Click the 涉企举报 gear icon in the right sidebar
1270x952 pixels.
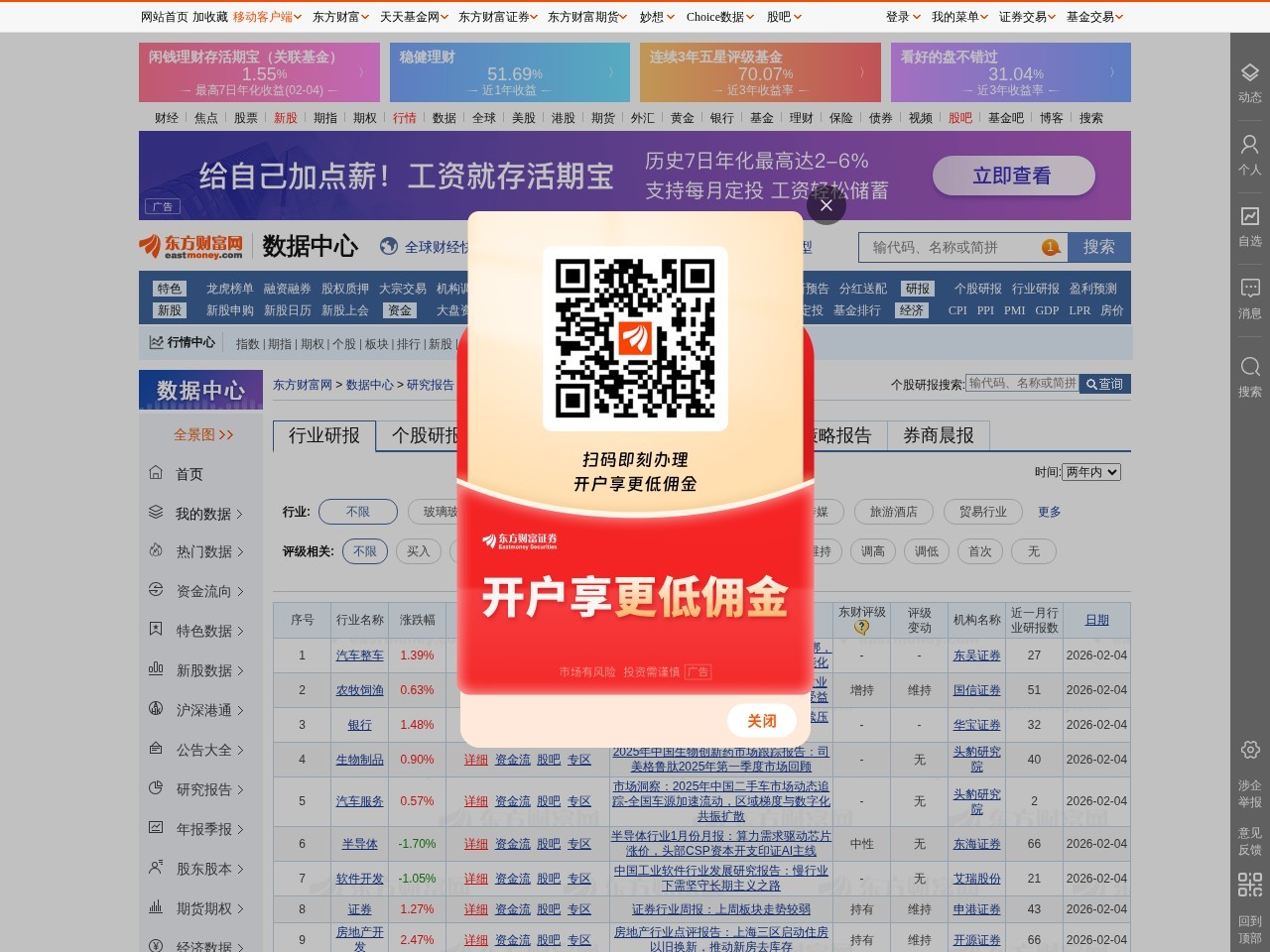(x=1250, y=750)
